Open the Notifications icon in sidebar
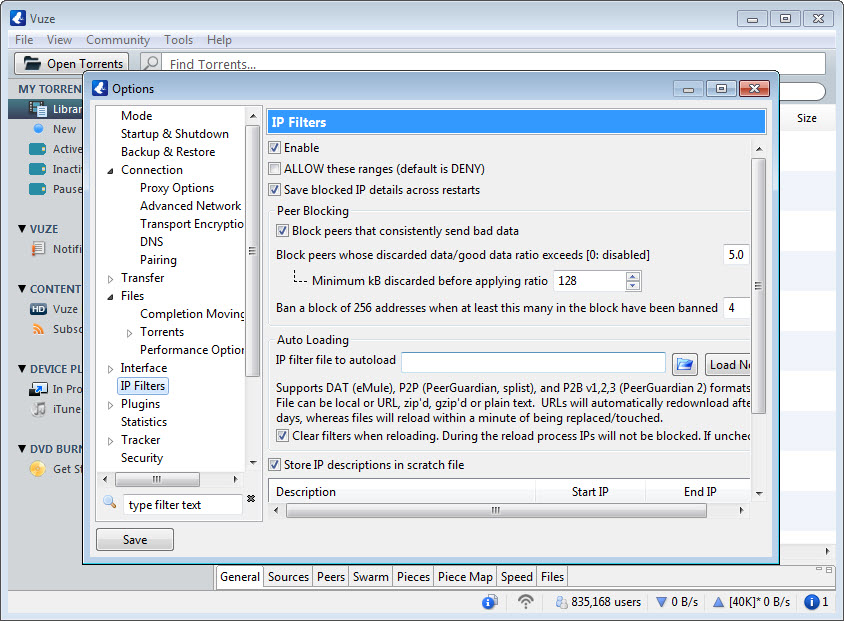The height and width of the screenshot is (621, 844). coord(38,249)
